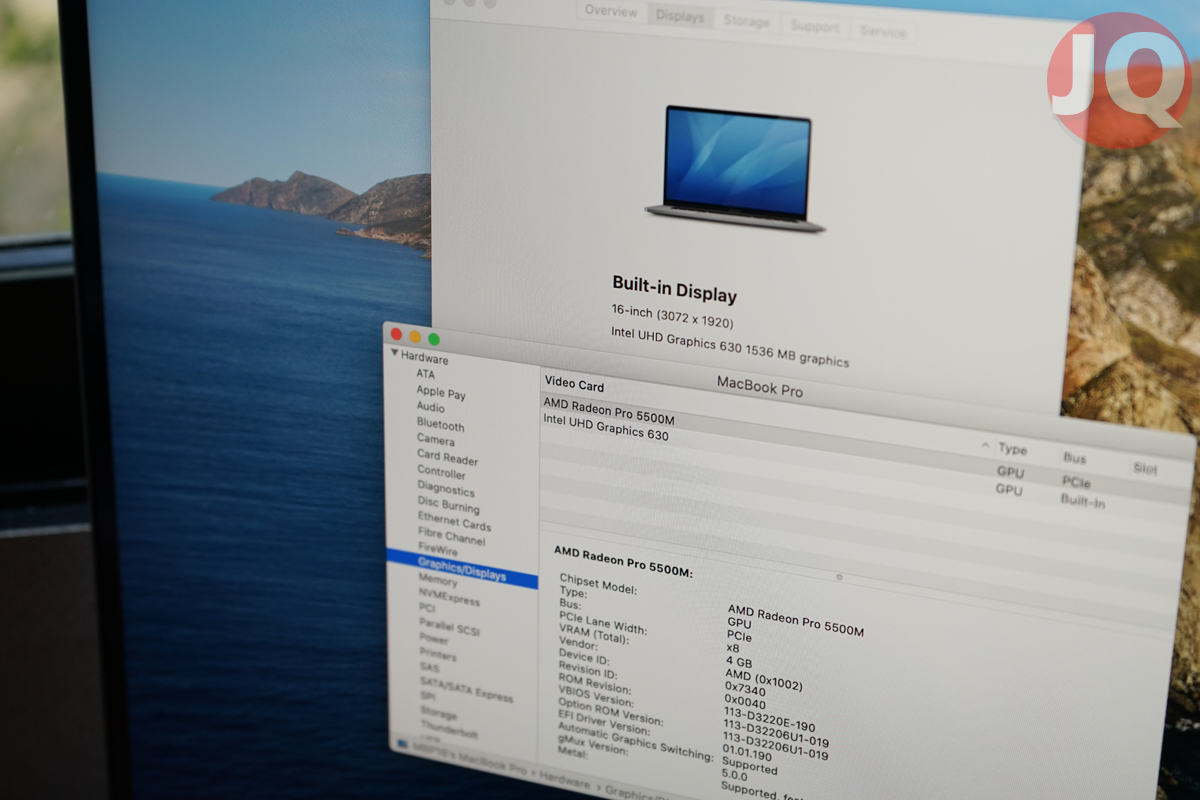The width and height of the screenshot is (1200, 800).
Task: Click Hardware in the bottom path bar
Action: click(x=565, y=782)
